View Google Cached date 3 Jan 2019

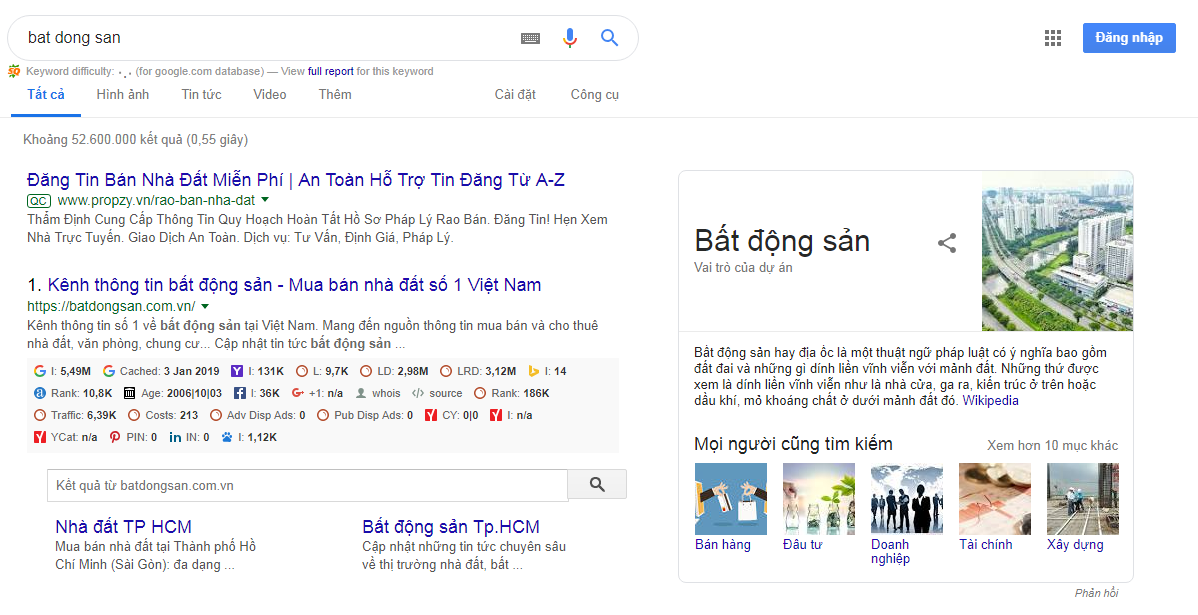[161, 371]
